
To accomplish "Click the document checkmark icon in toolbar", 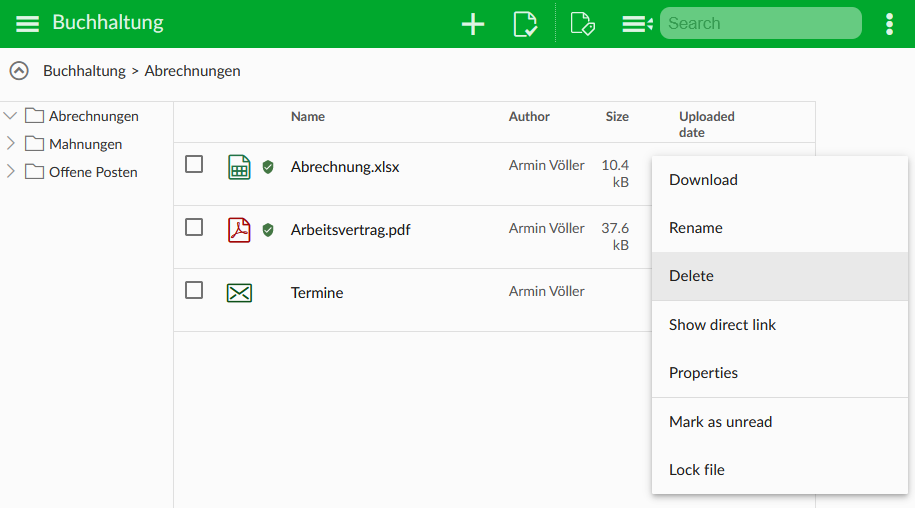I will 525,24.
